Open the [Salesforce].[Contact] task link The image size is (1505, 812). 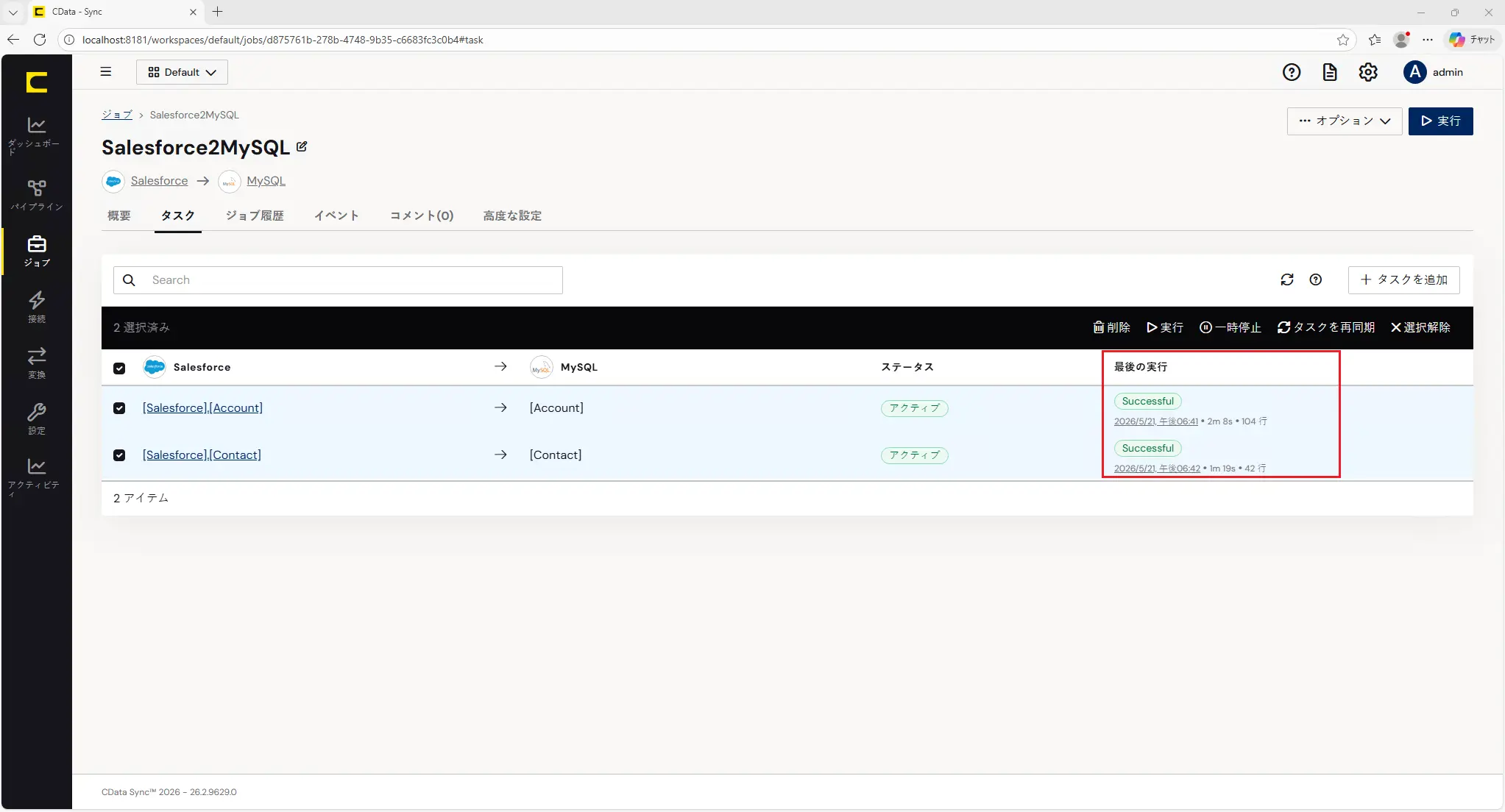tap(202, 455)
